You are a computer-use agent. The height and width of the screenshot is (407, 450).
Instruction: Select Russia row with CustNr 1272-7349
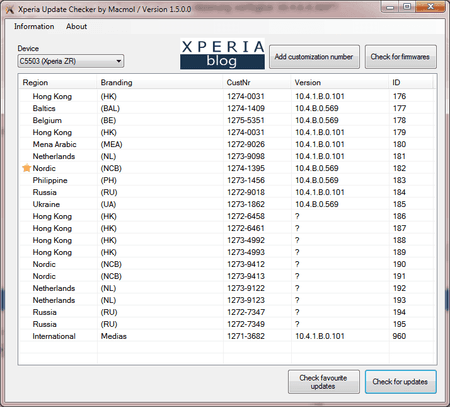point(227,324)
